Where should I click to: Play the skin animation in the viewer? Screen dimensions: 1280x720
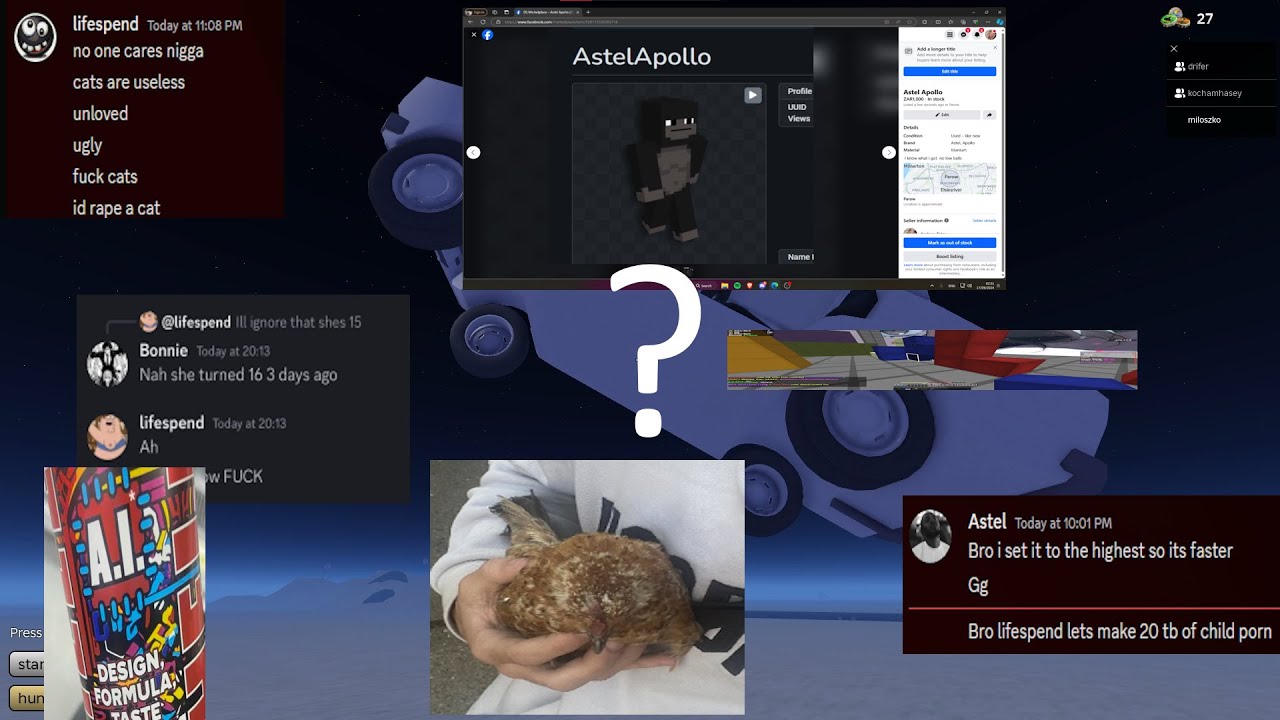click(752, 95)
